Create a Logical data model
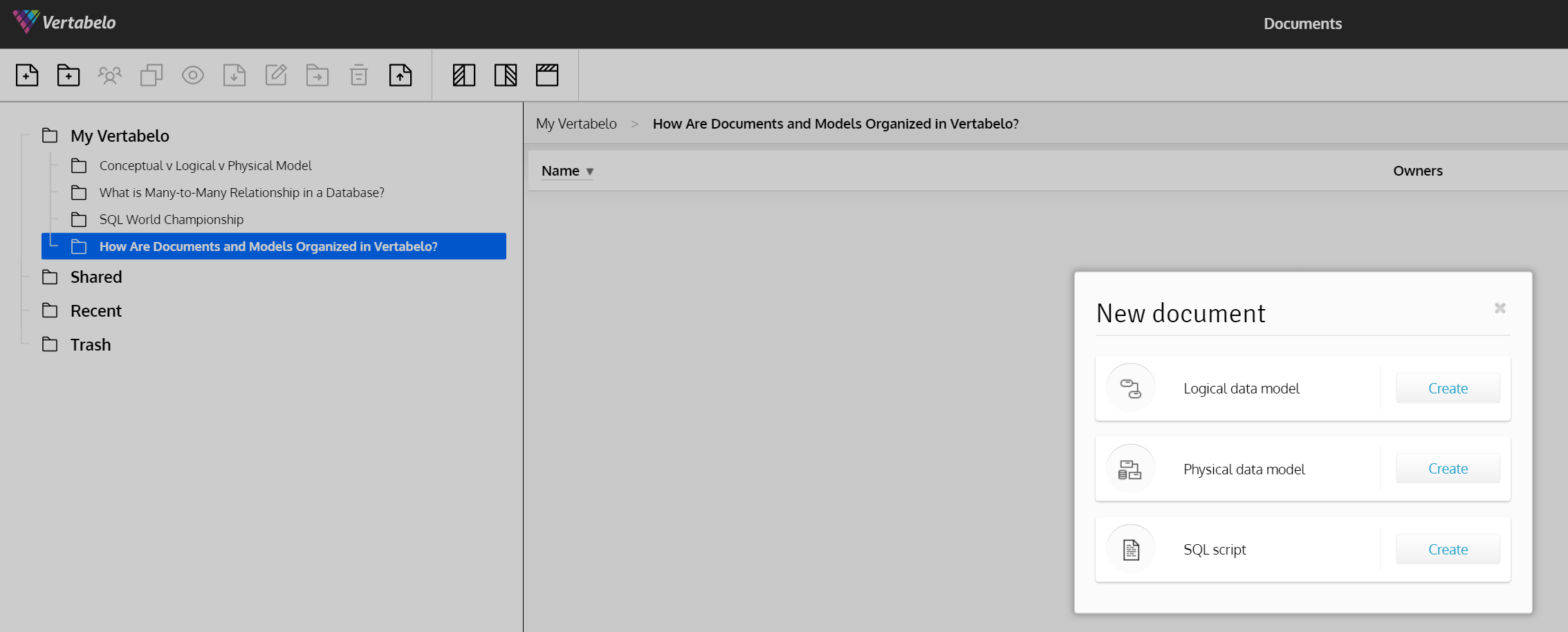This screenshot has height=632, width=1568. click(1448, 388)
